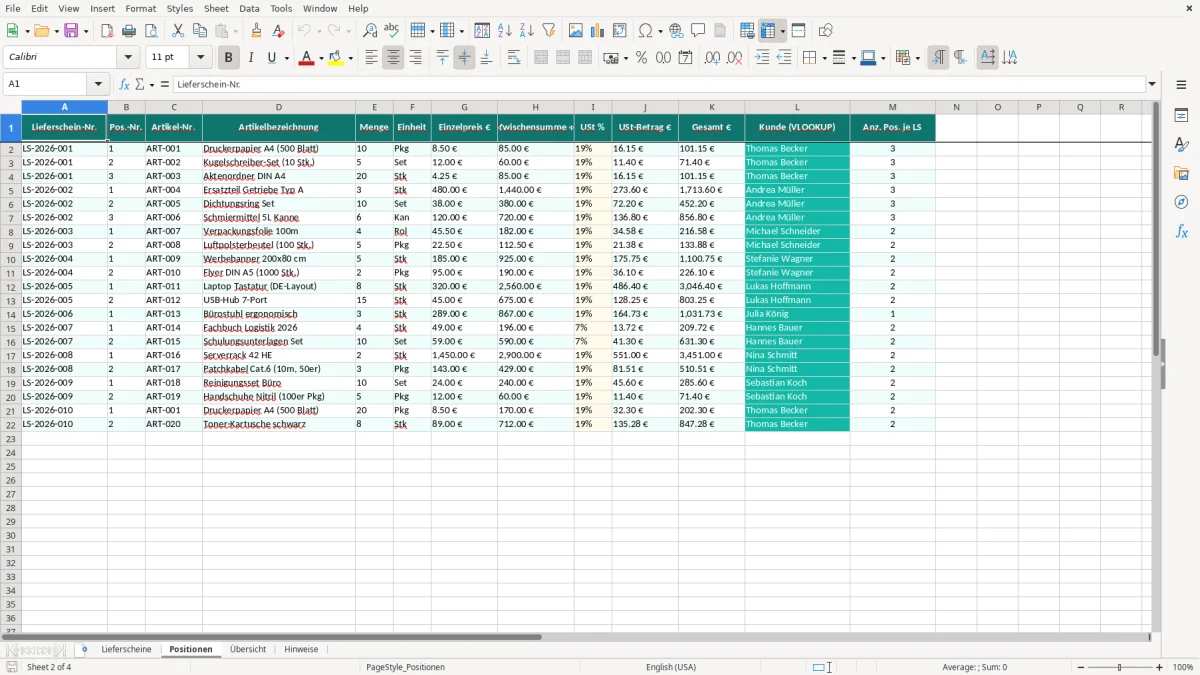Screen dimensions: 1200x675
Task: Adjust the zoom slider in status bar
Action: (x=1120, y=667)
